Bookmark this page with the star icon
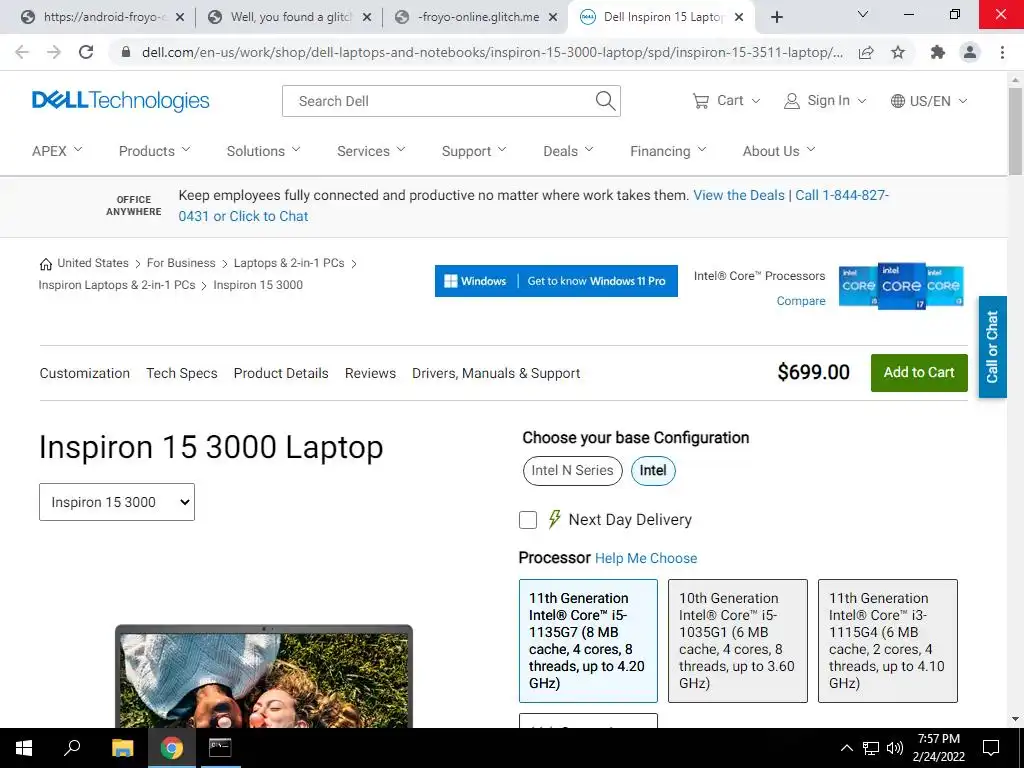The image size is (1024, 768). pyautogui.click(x=898, y=52)
